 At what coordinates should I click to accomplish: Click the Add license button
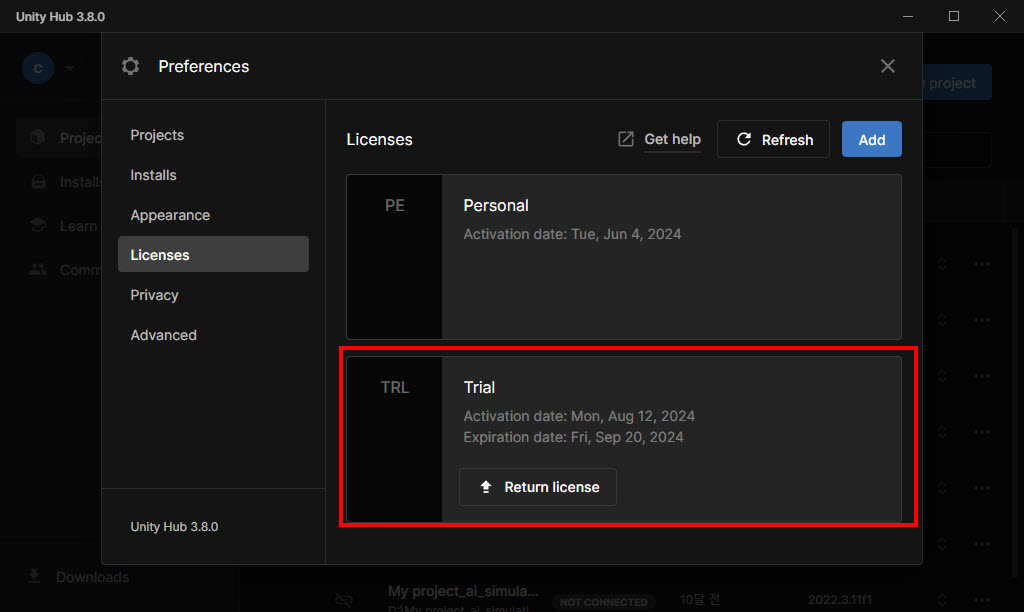tap(871, 139)
